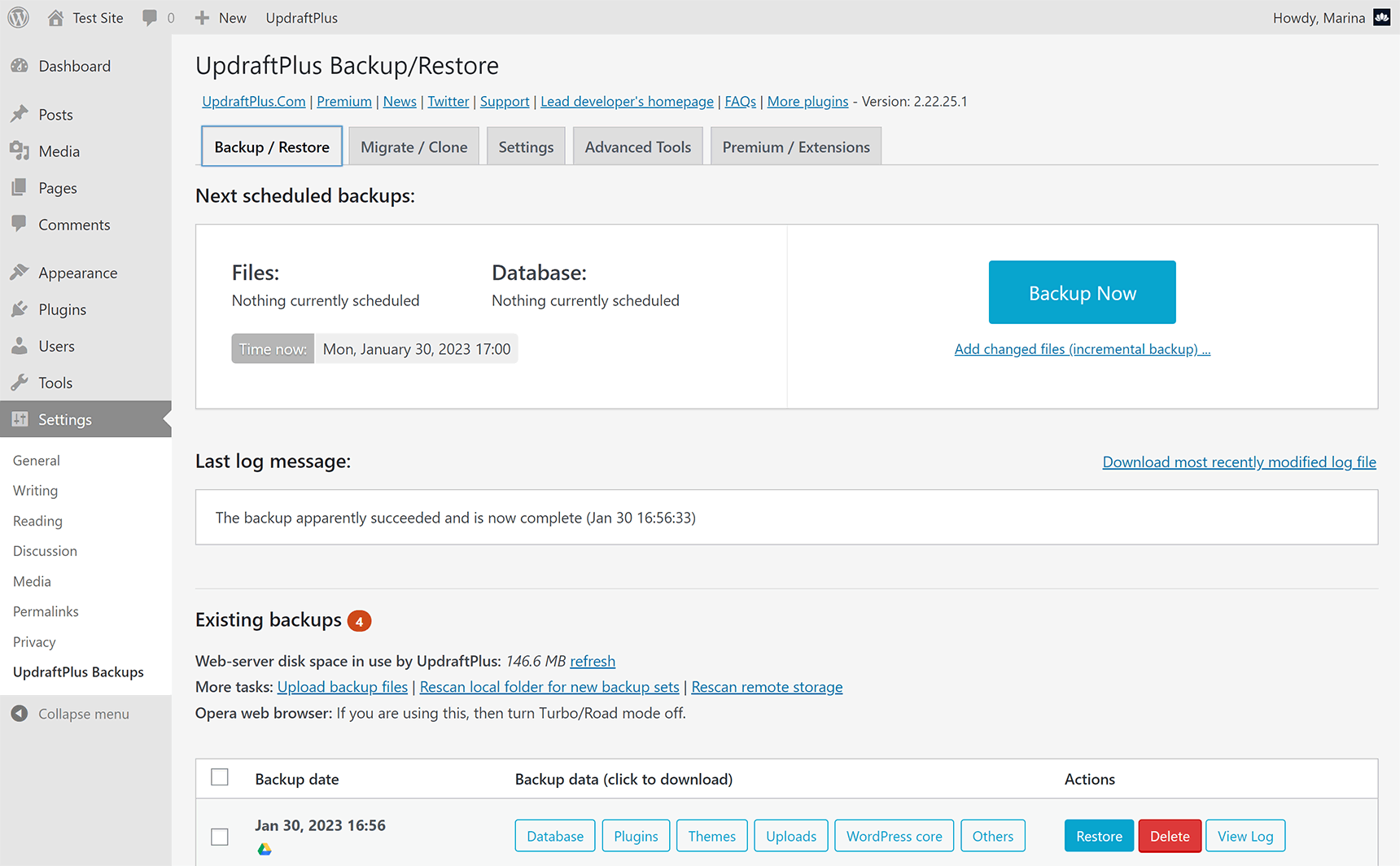Open Test Site home icon
Image resolution: width=1400 pixels, height=866 pixels.
pos(55,17)
